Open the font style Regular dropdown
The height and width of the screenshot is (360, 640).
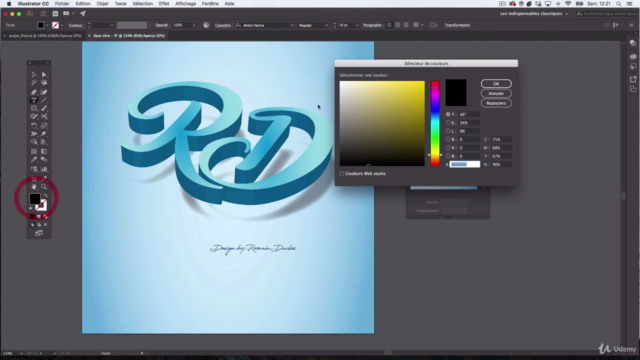[327, 25]
